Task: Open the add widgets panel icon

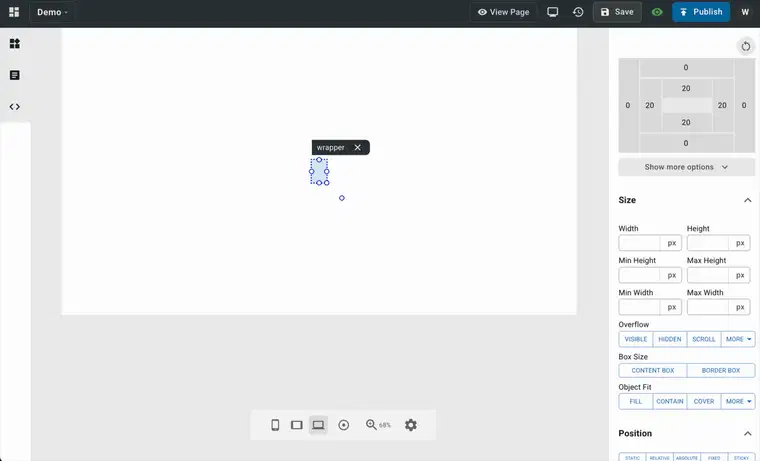Action: (x=15, y=44)
